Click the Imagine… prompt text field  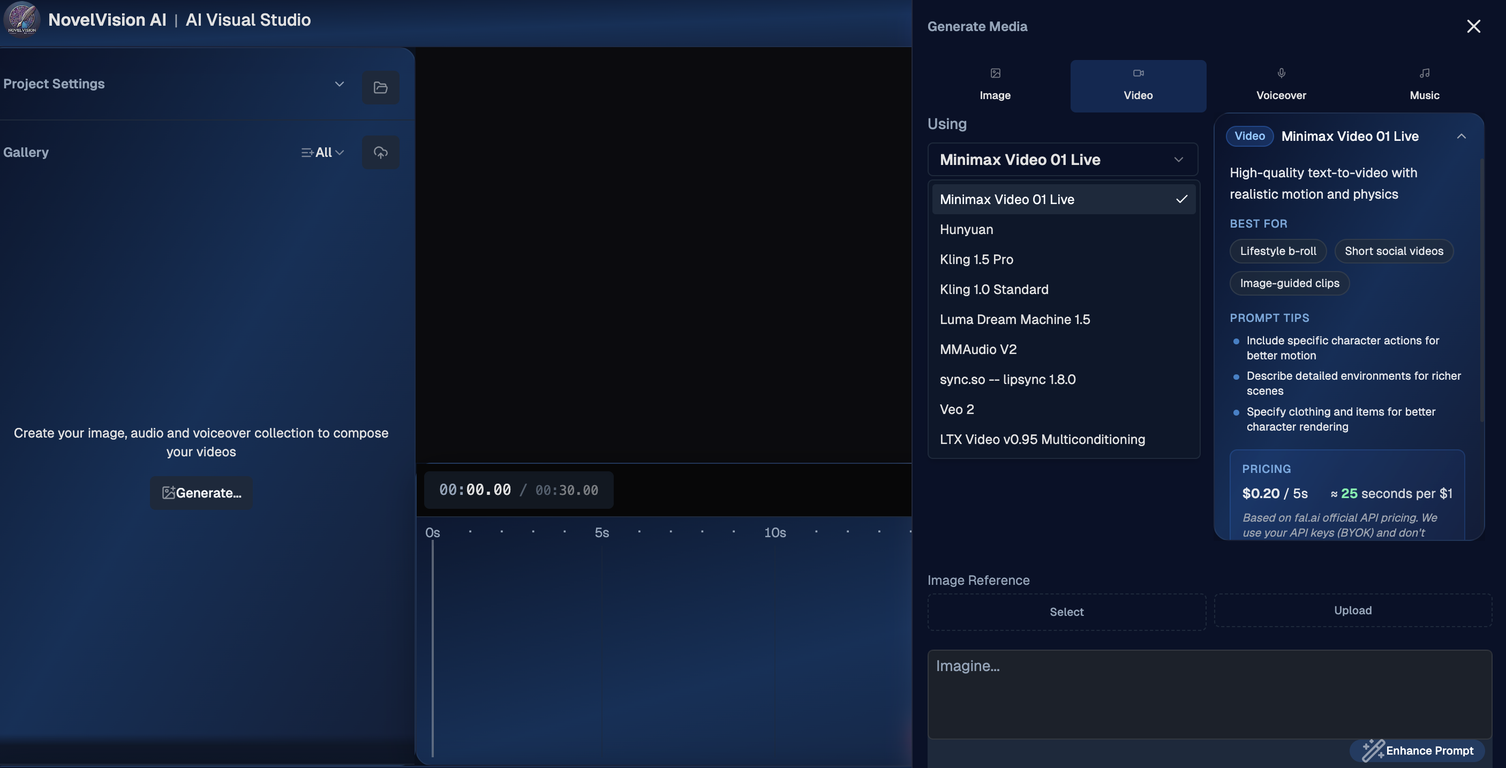(x=1209, y=694)
